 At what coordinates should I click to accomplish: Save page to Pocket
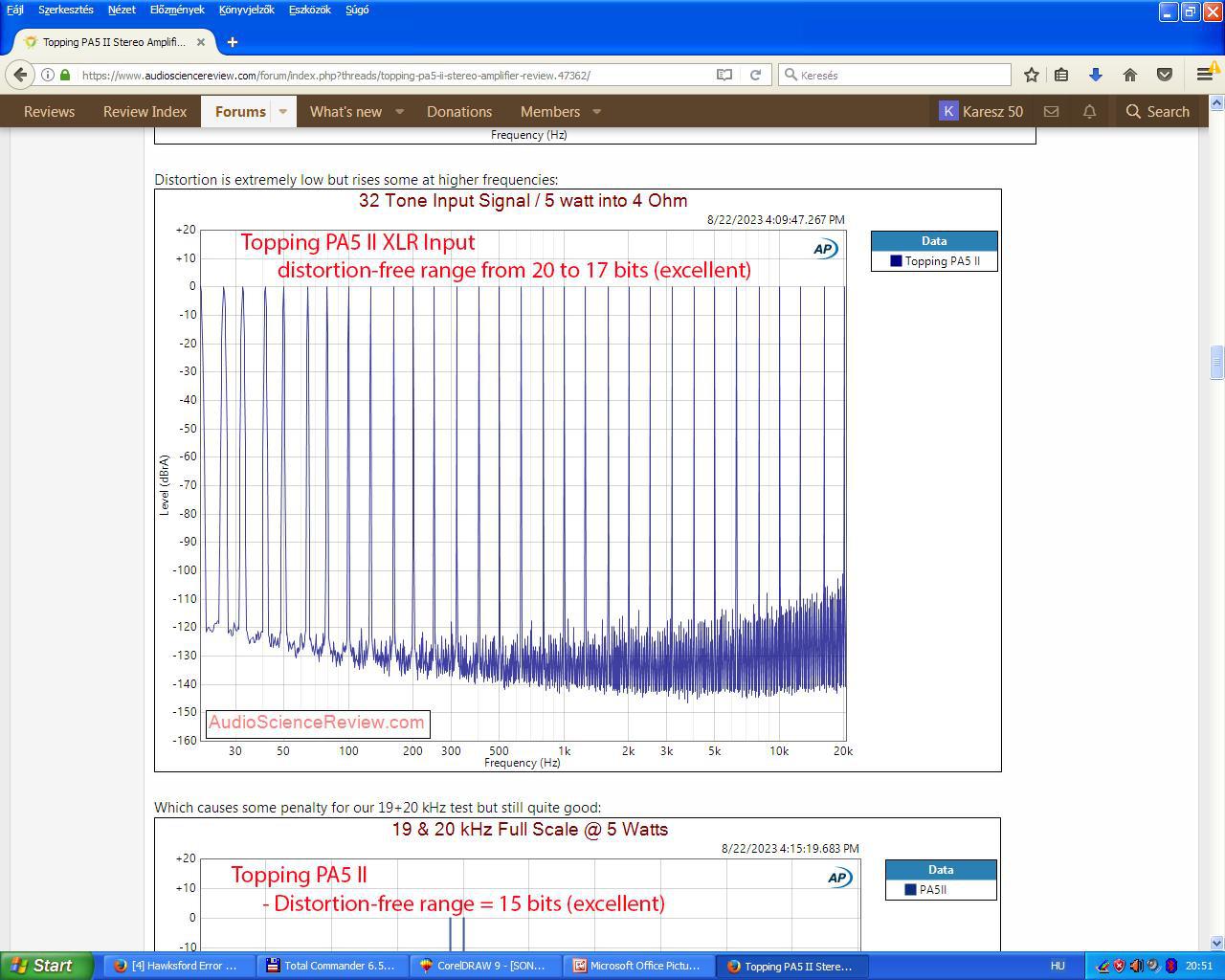pos(1165,75)
